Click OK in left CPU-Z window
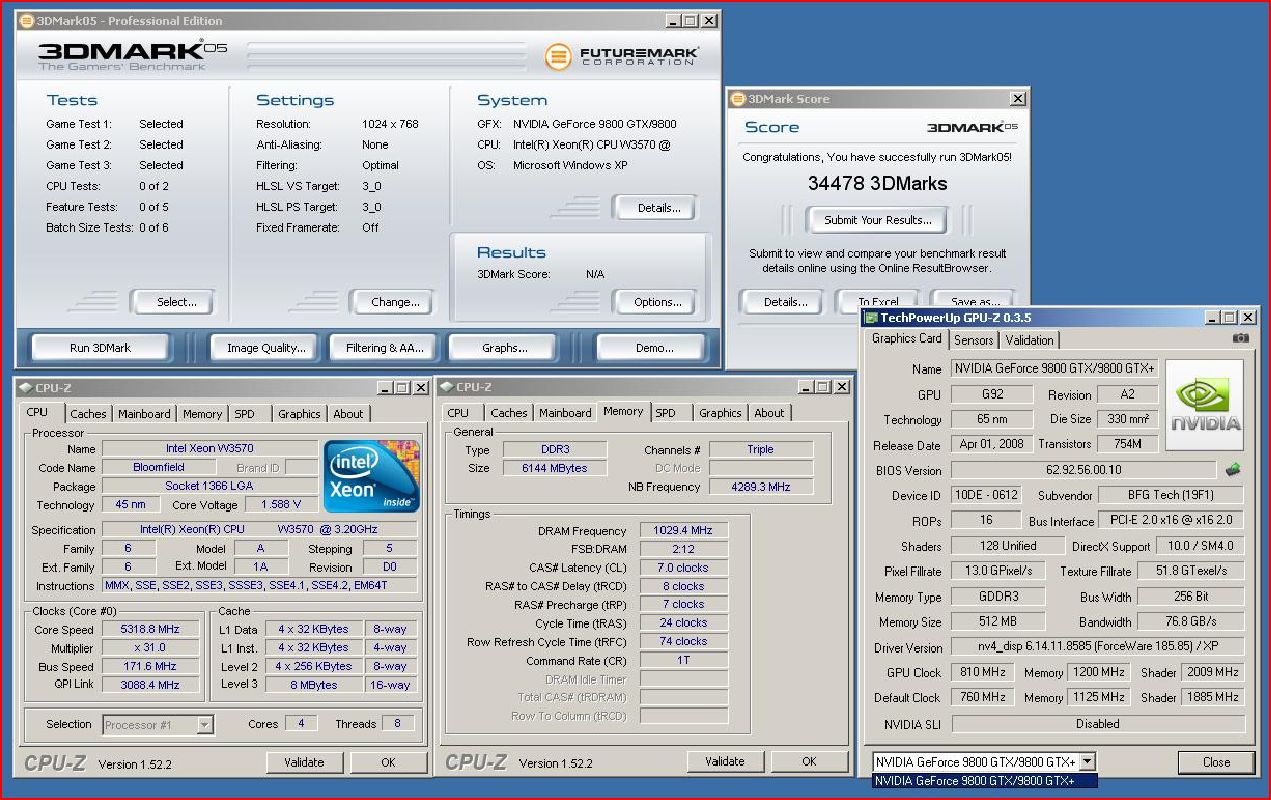This screenshot has height=800, width=1271. tap(388, 762)
